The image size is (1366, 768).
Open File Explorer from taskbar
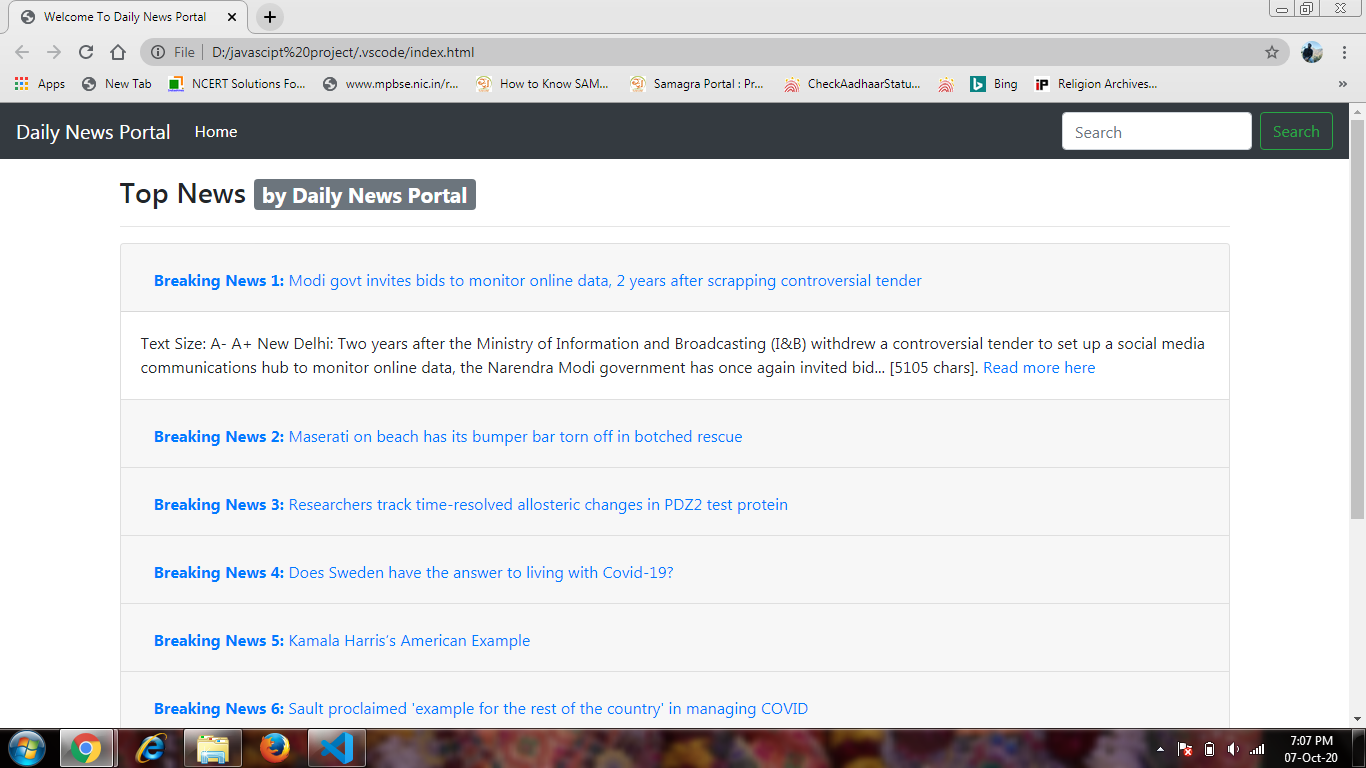coord(213,748)
